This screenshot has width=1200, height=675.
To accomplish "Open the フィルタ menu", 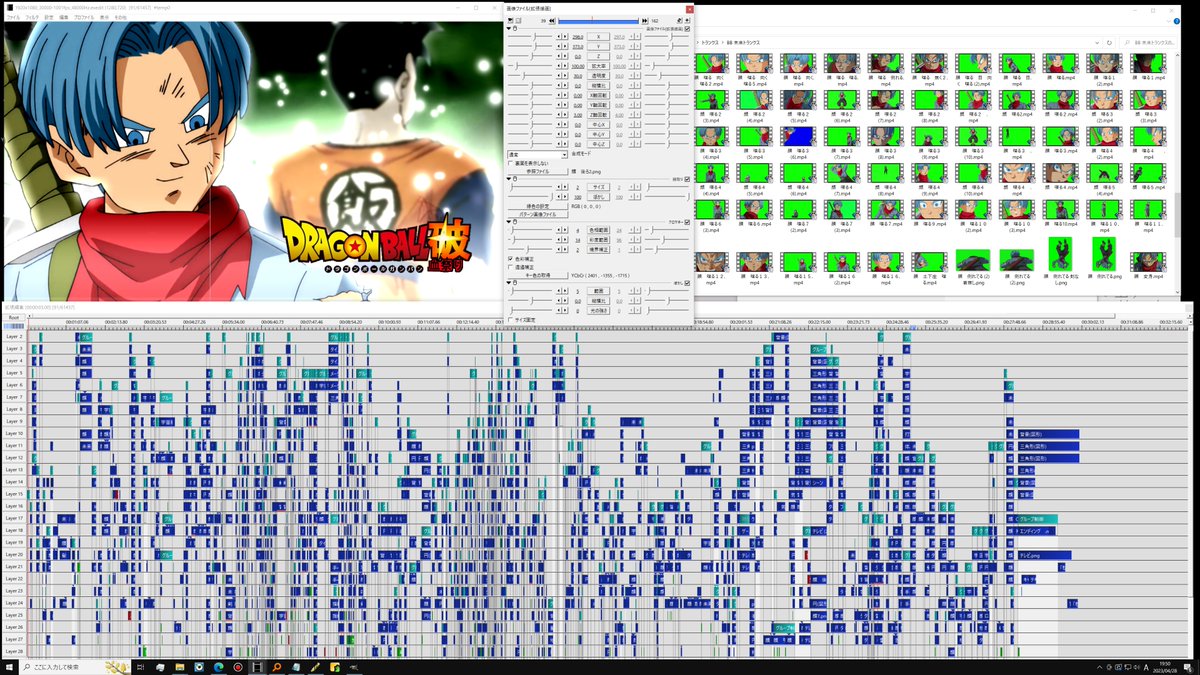I will (x=32, y=18).
